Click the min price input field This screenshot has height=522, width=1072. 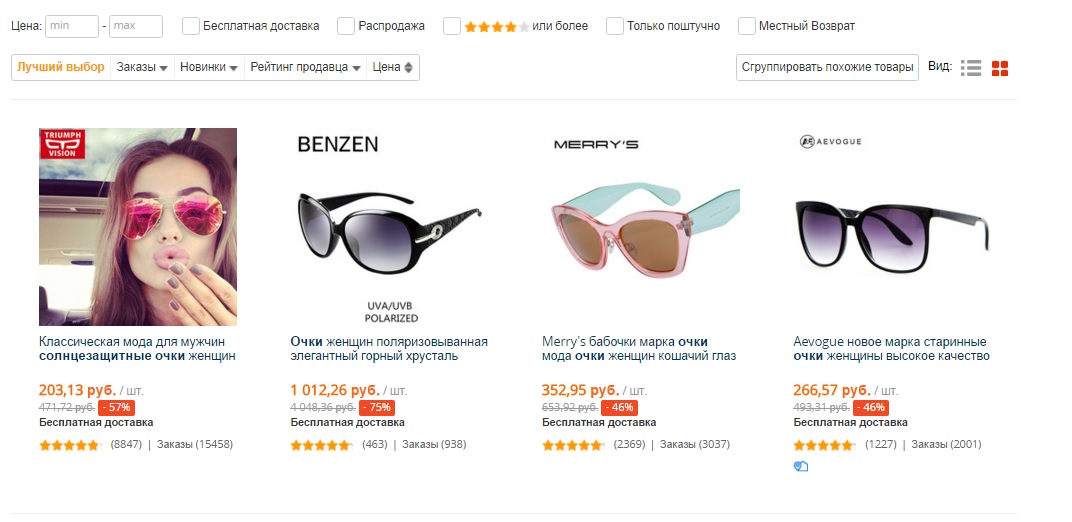72,26
